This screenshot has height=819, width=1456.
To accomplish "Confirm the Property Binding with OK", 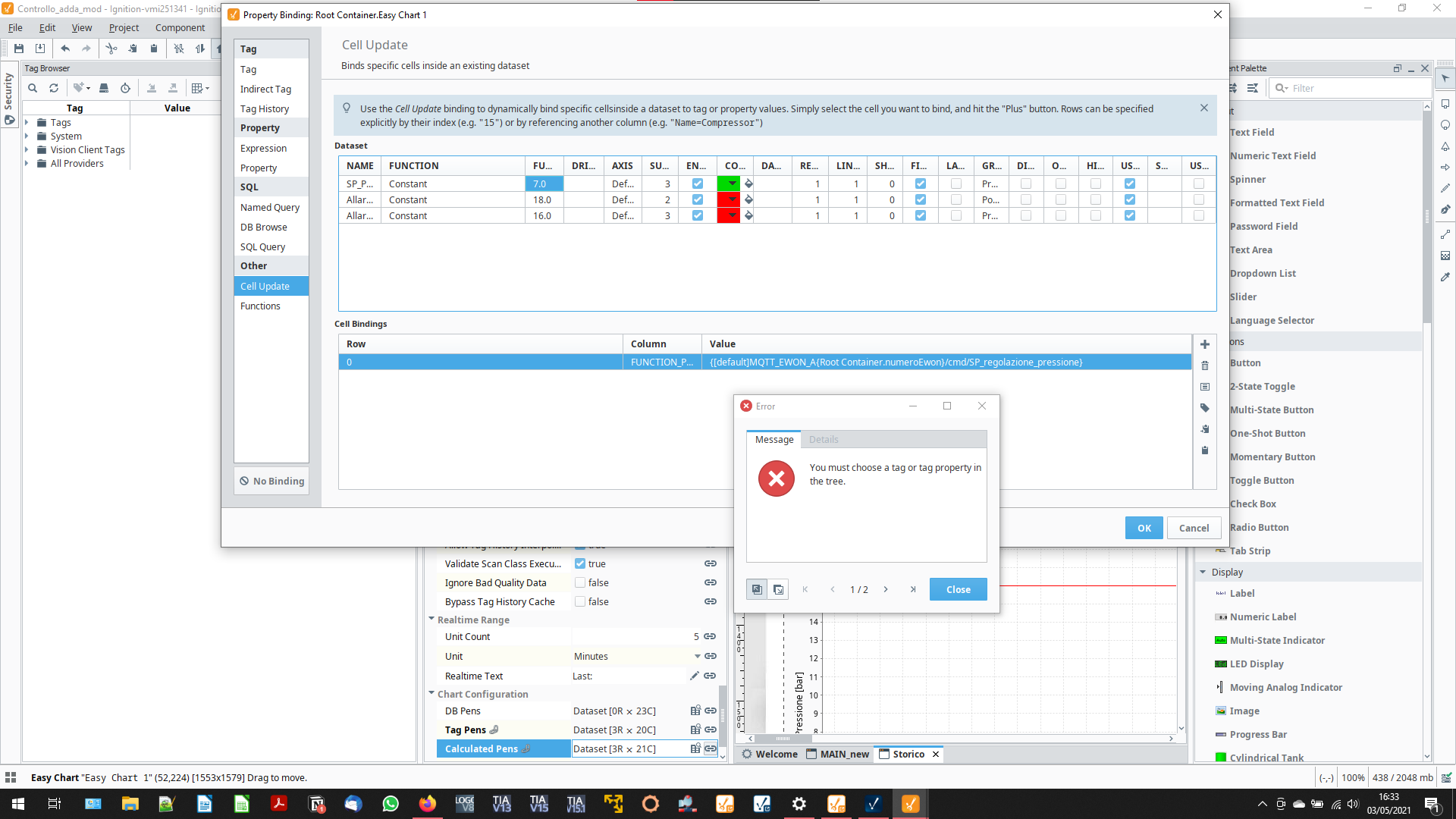I will click(x=1144, y=528).
